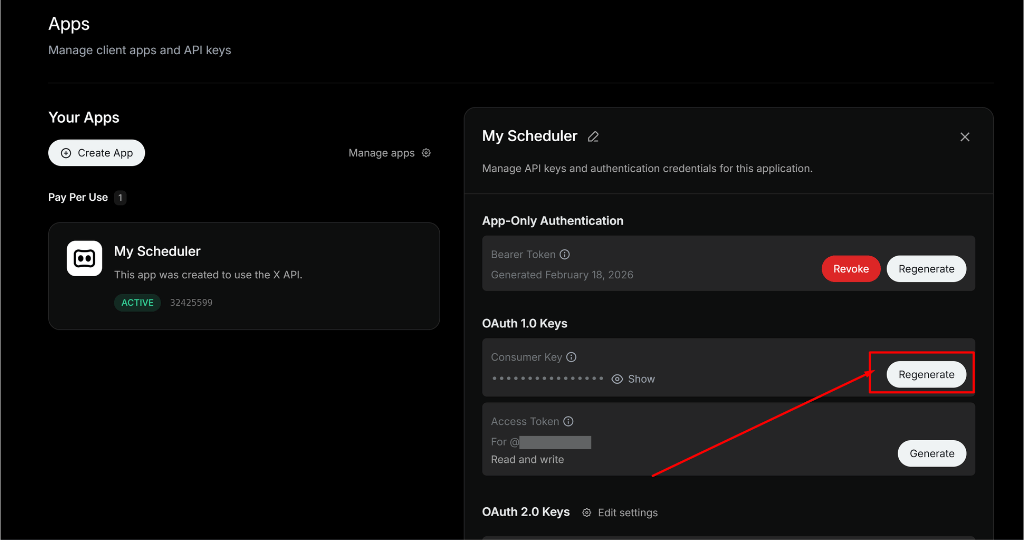Click the 'OAuth 1.0 Keys' heading
Image resolution: width=1024 pixels, height=540 pixels.
524,324
